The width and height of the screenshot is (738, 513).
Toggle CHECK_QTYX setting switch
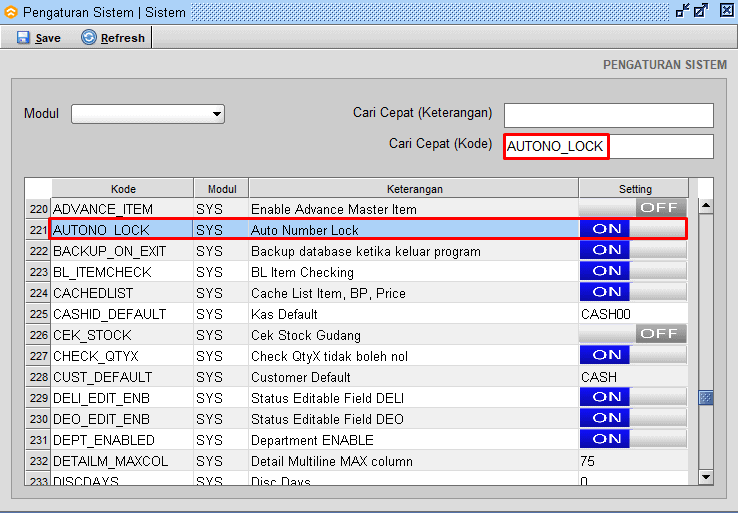point(633,355)
